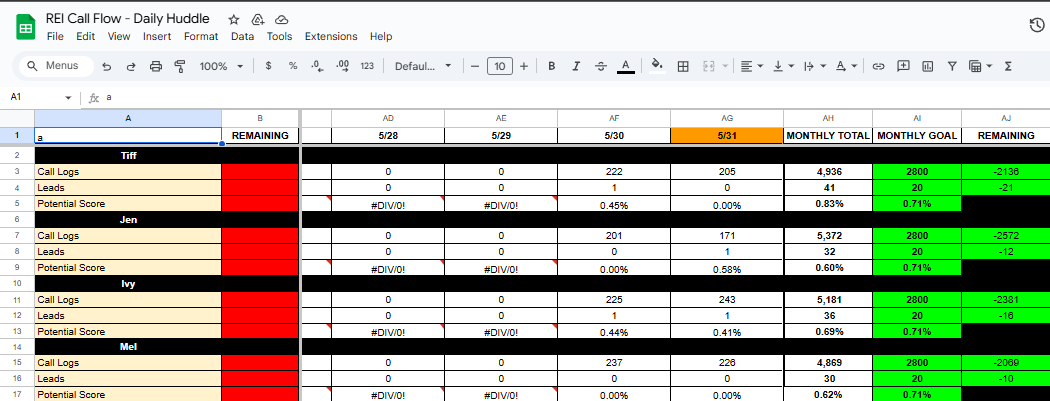Screen dimensions: 1050x401
Task: Open the text color picker
Action: tap(625, 66)
